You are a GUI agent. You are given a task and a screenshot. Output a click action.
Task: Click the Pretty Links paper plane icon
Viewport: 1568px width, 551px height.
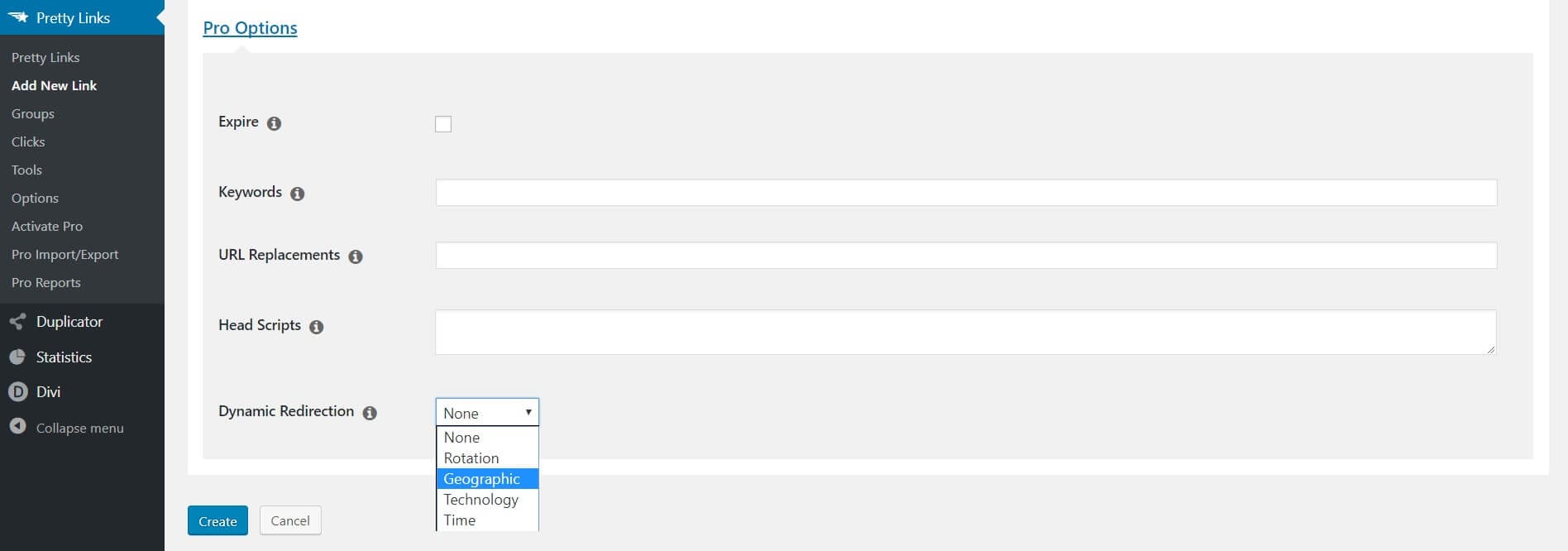pos(17,17)
